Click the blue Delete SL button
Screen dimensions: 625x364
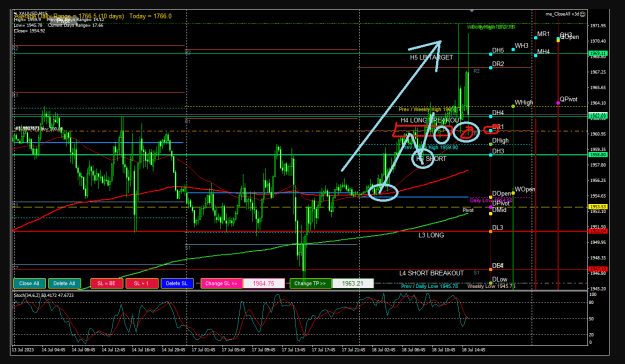click(x=177, y=283)
